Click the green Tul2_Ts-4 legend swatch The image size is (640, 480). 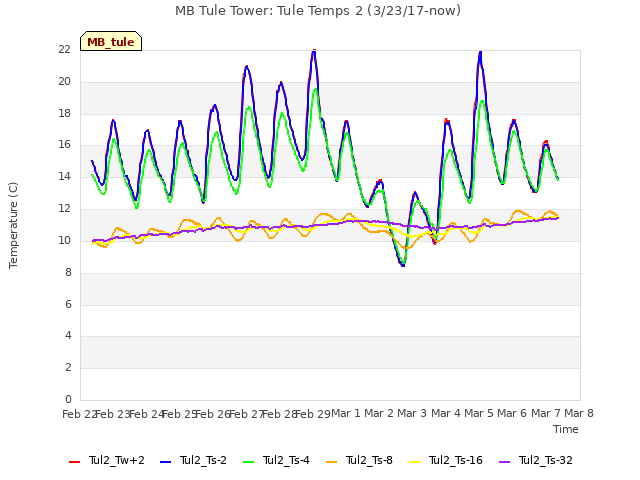pos(248,462)
